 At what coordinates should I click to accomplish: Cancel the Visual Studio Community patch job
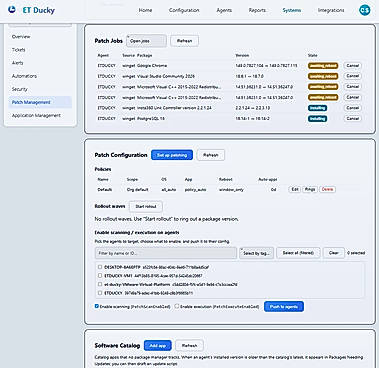352,76
